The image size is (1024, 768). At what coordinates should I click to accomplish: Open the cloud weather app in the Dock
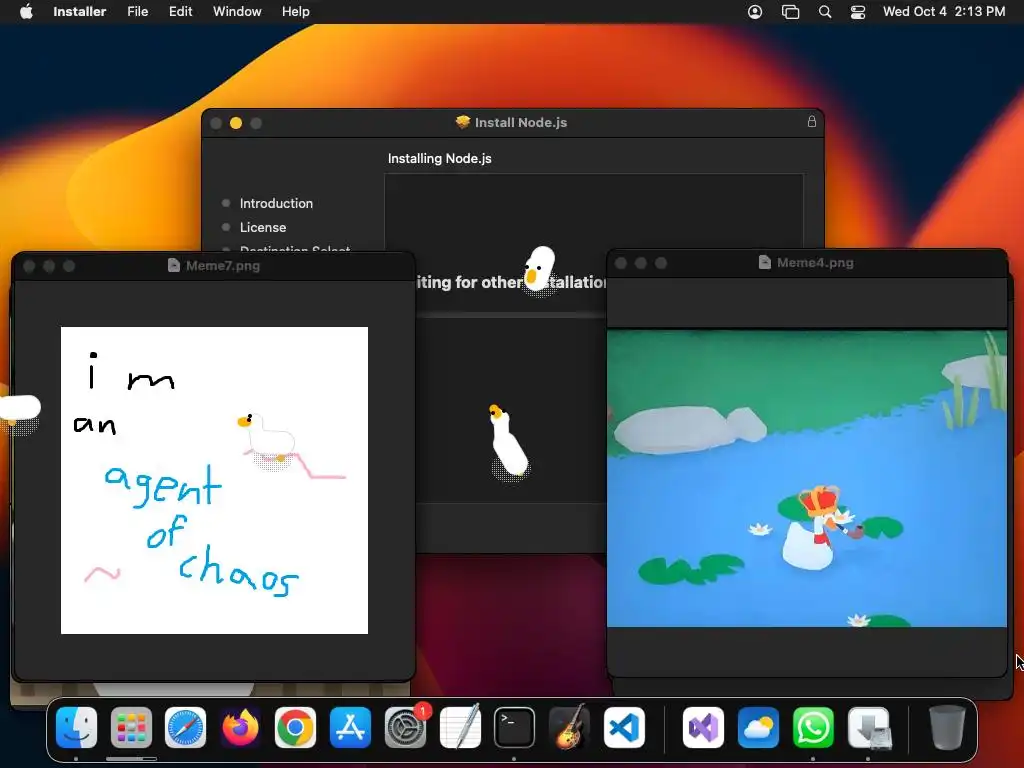pyautogui.click(x=758, y=727)
